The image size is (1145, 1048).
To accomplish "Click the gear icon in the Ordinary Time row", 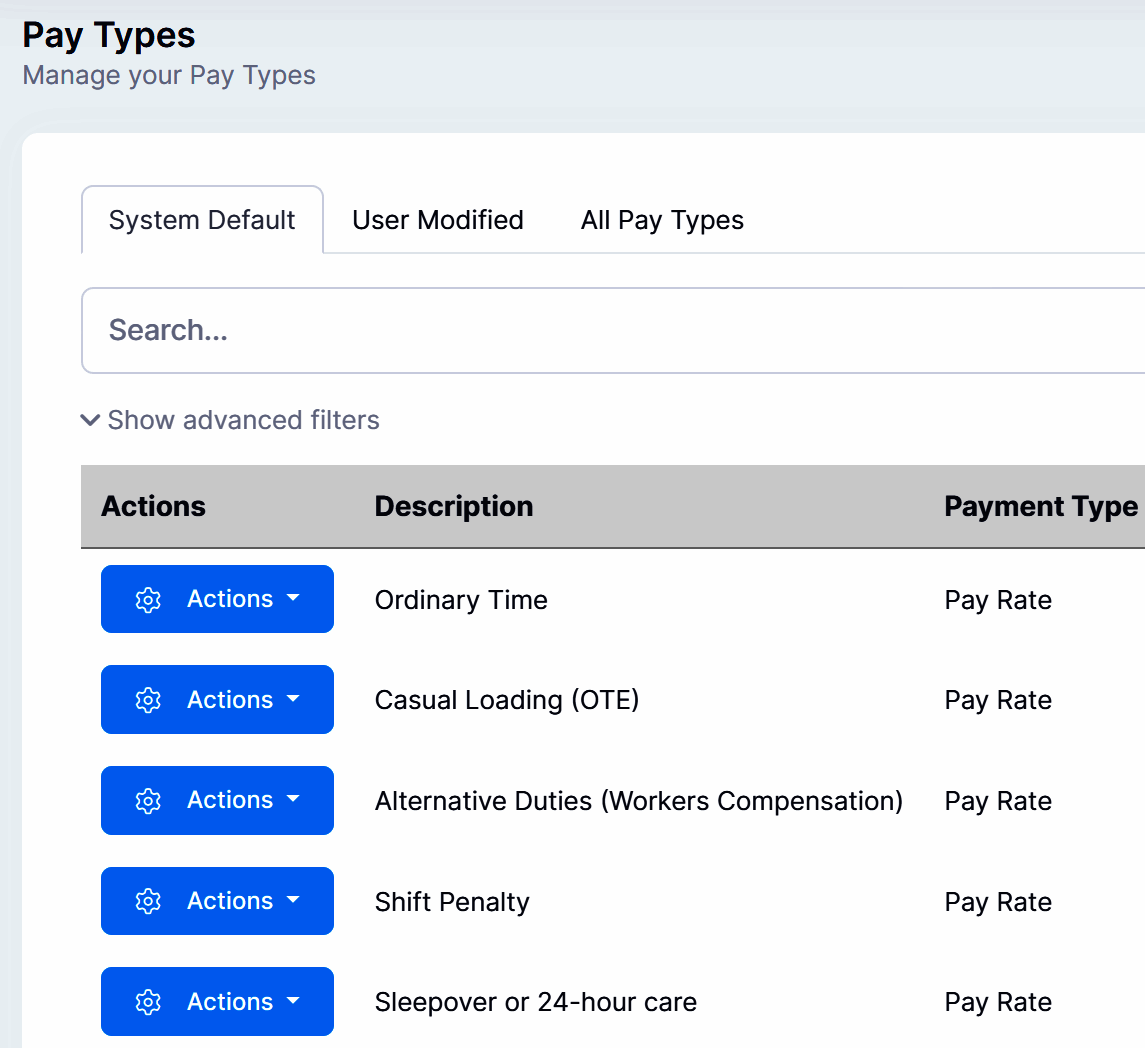I will pos(148,600).
